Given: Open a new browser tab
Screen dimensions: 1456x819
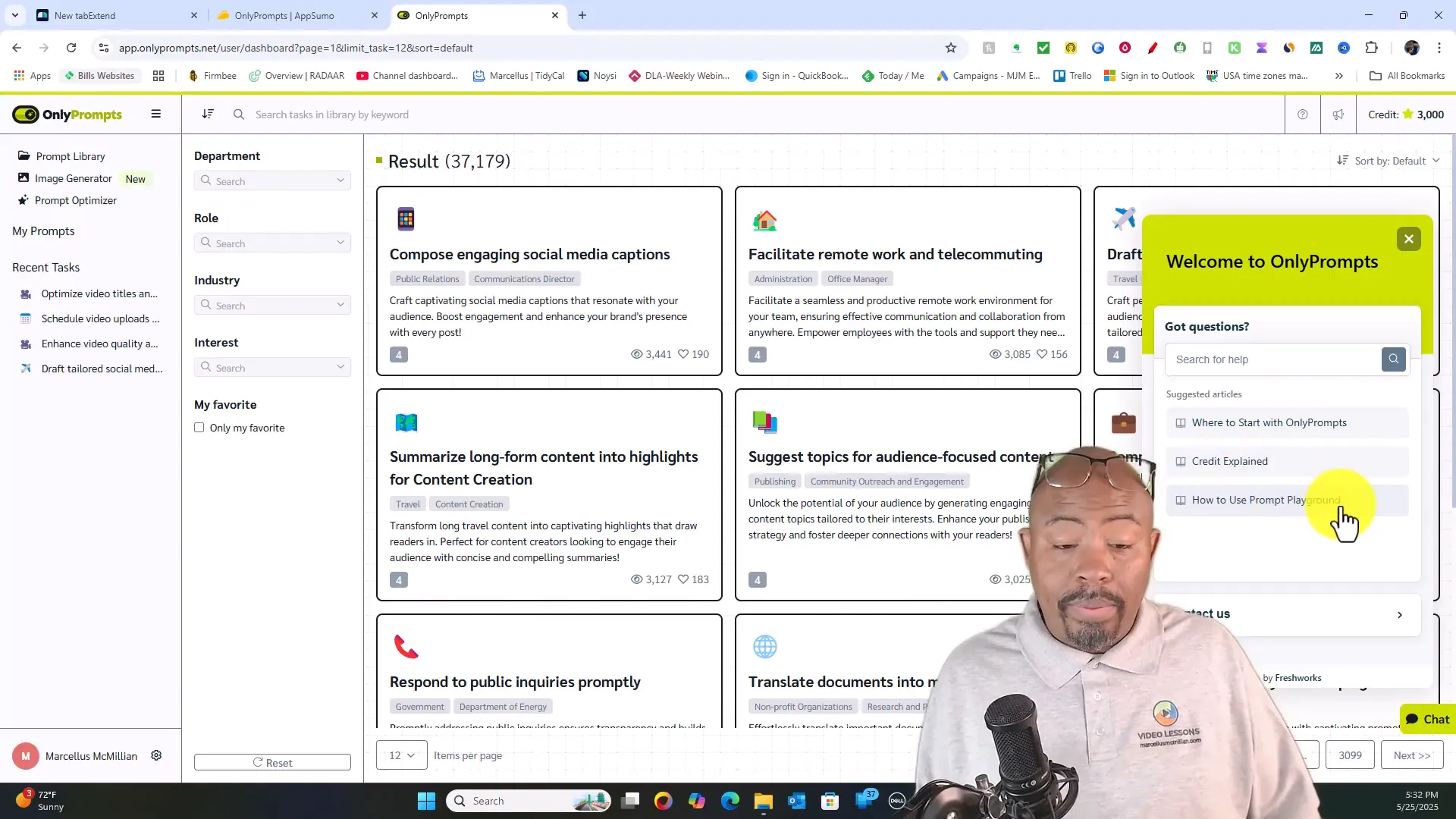Looking at the screenshot, I should pos(582,15).
